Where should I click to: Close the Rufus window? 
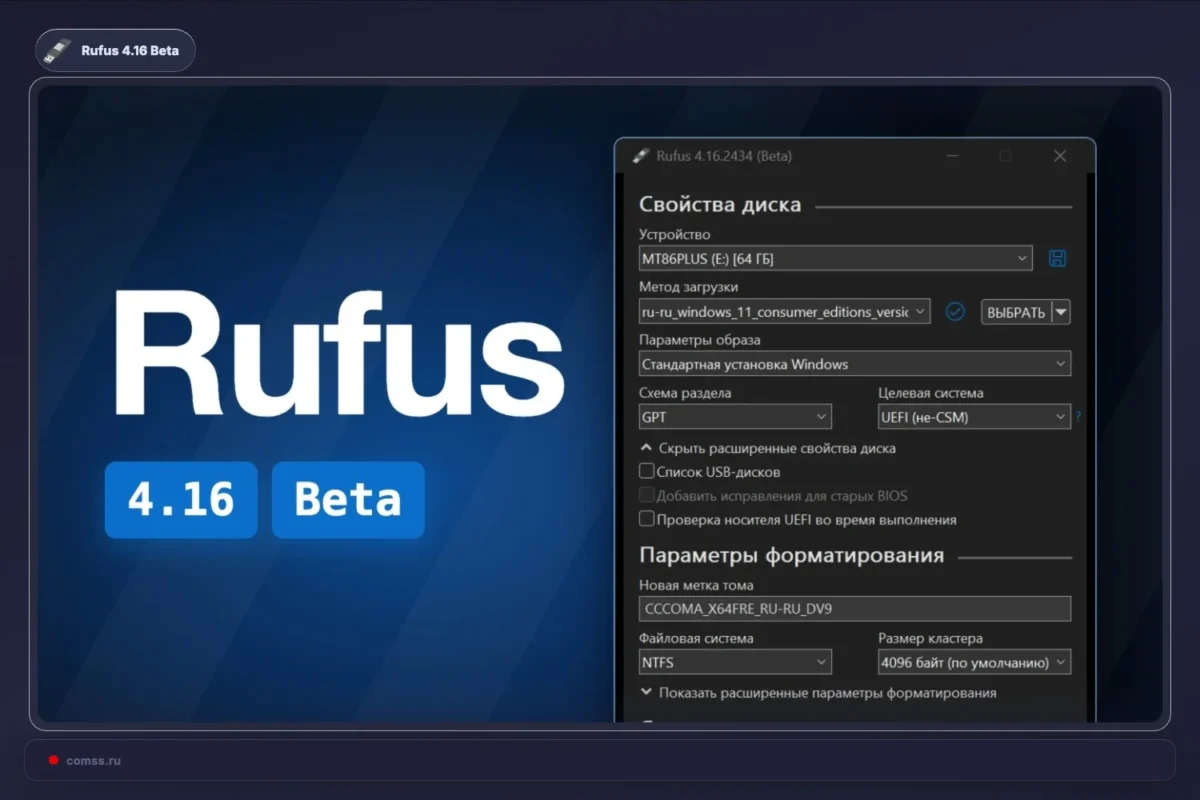pos(1060,156)
